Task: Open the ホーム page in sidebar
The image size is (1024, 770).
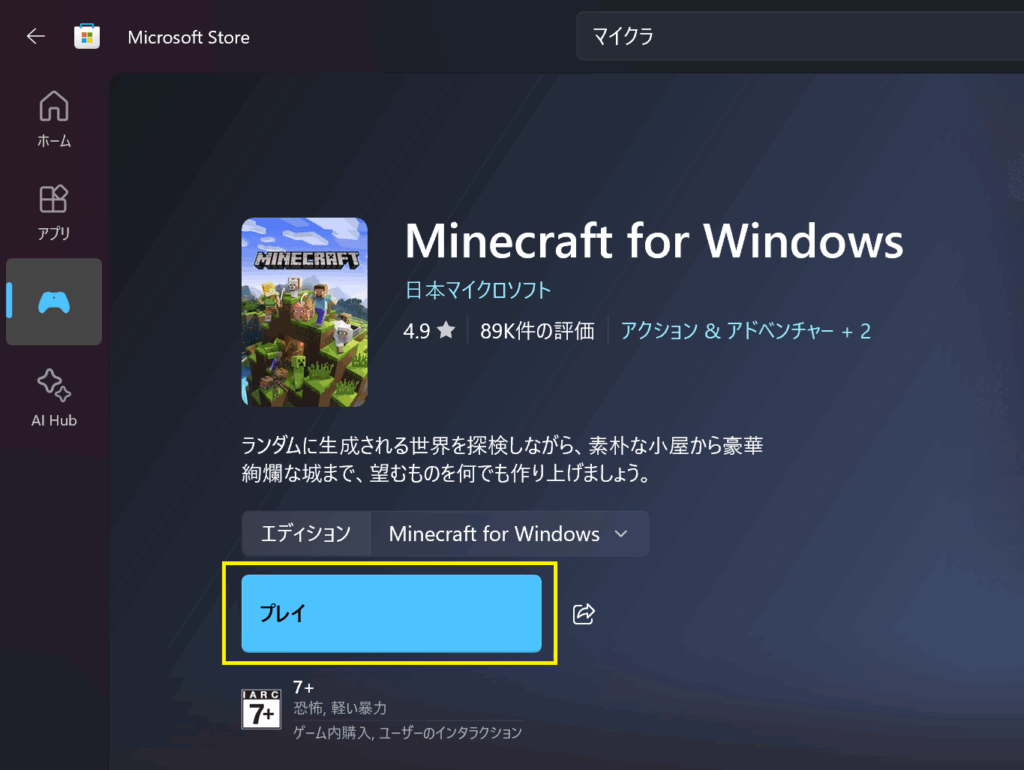Action: 54,118
